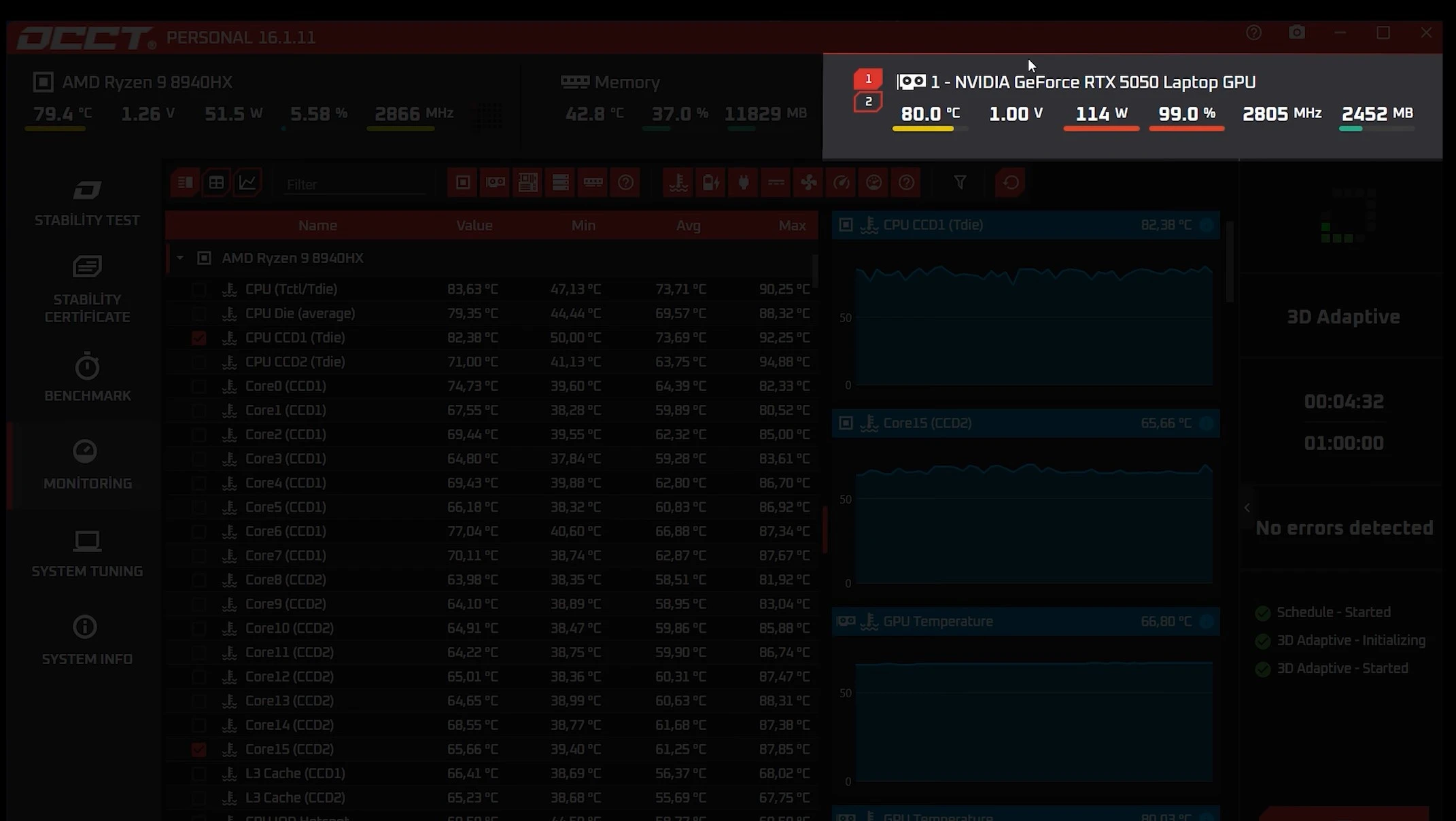Click the Memory summary header
Screen dimensions: 1456x821
point(627,82)
